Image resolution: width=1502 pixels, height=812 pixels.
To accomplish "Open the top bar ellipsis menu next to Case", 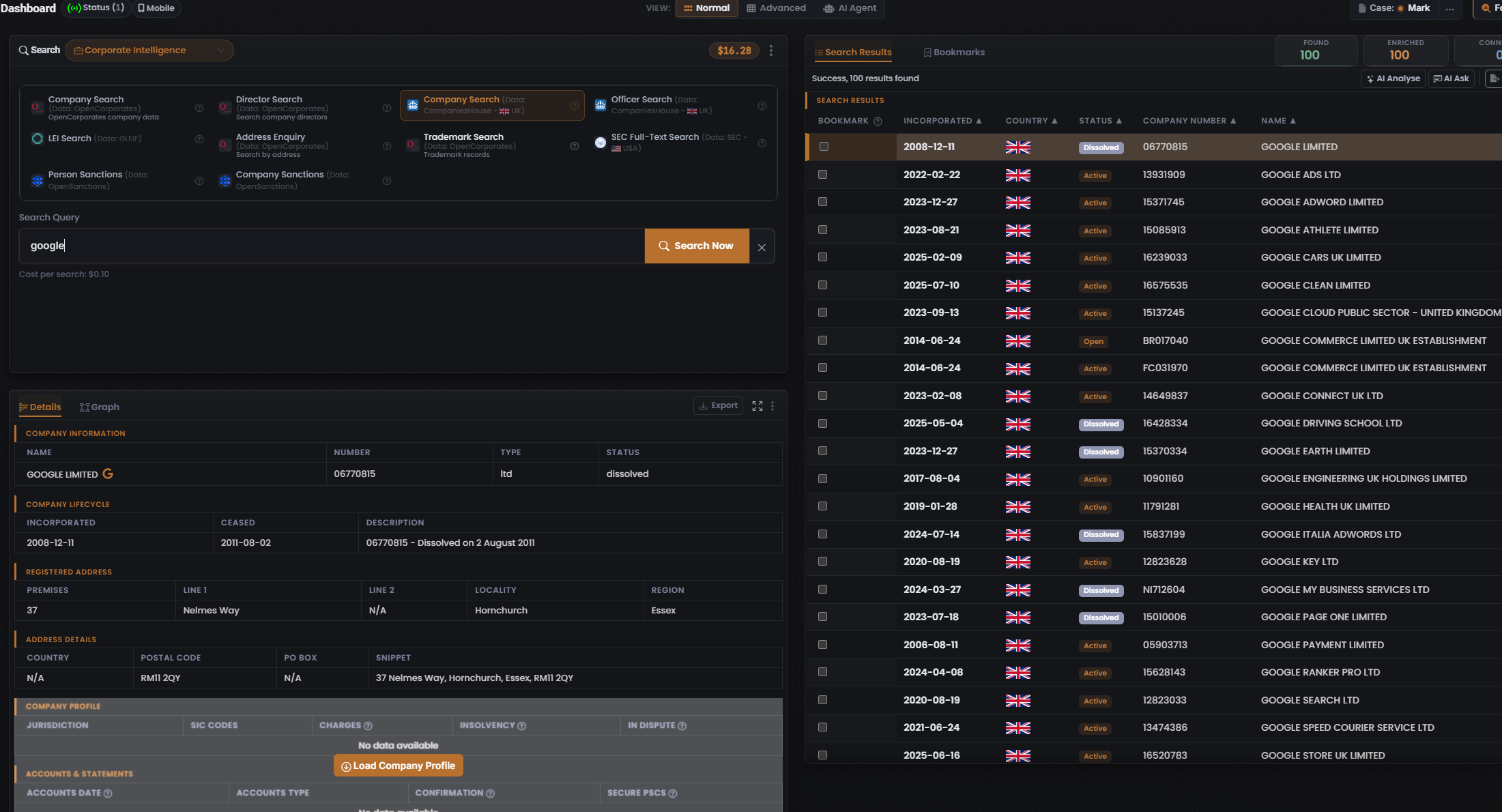I will click(x=1449, y=8).
